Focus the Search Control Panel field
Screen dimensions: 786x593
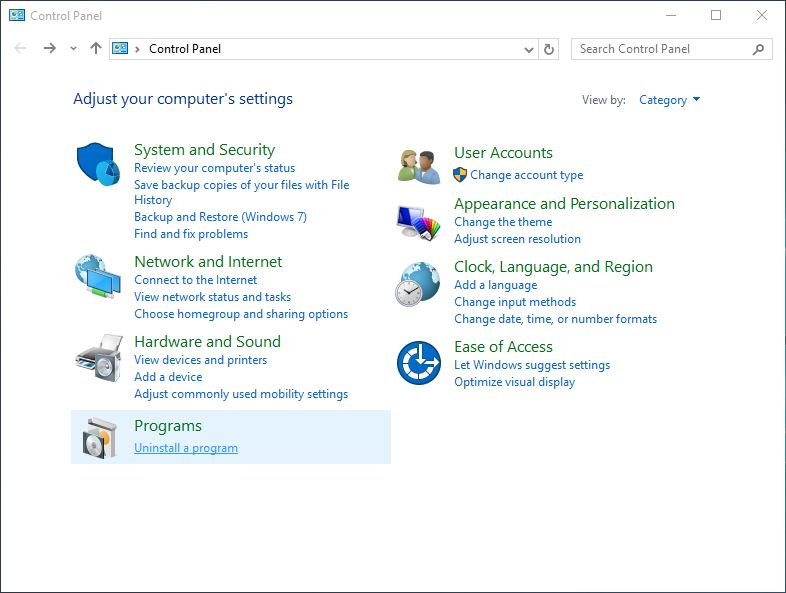tap(662, 49)
